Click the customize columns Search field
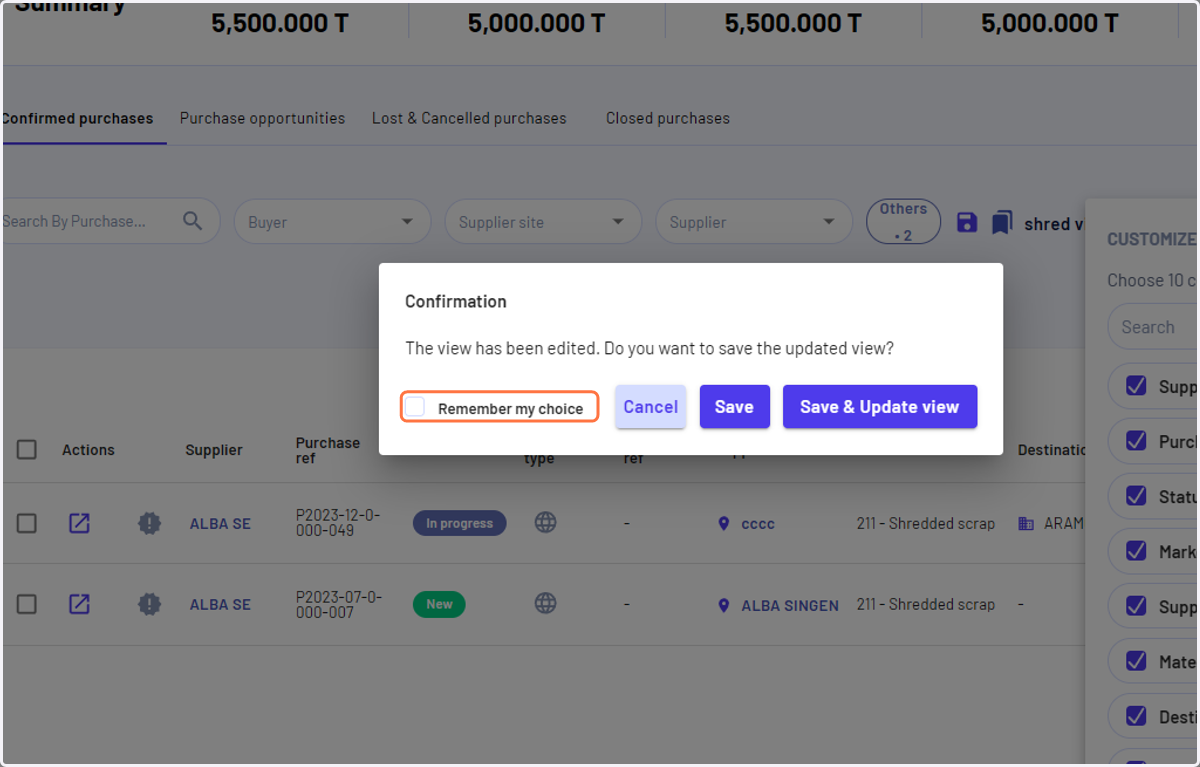 (1152, 327)
